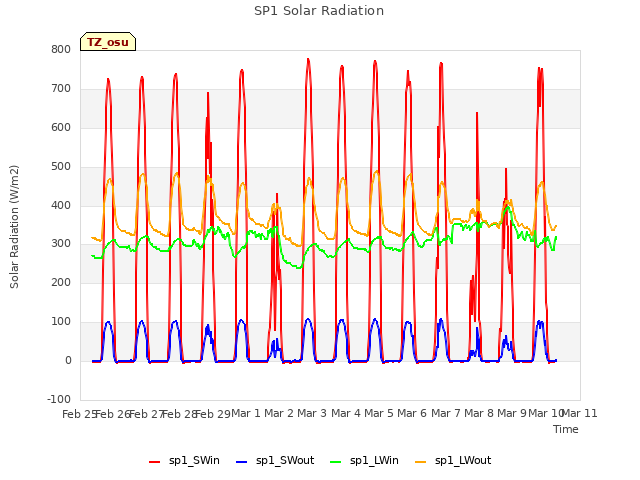
Task: Toggle the sp1_LWin legend label
Action: click(x=374, y=461)
